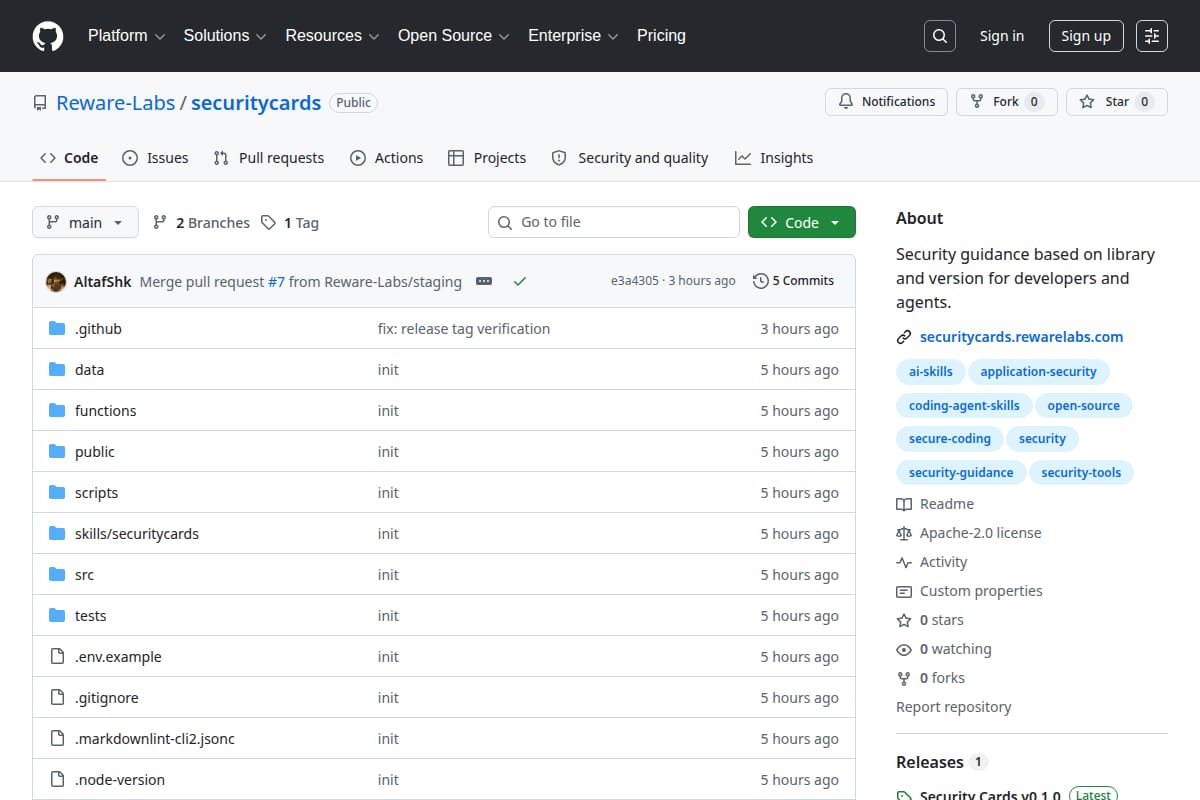Screen dimensions: 1200x800
Task: Switch to the Projects tab
Action: (487, 158)
